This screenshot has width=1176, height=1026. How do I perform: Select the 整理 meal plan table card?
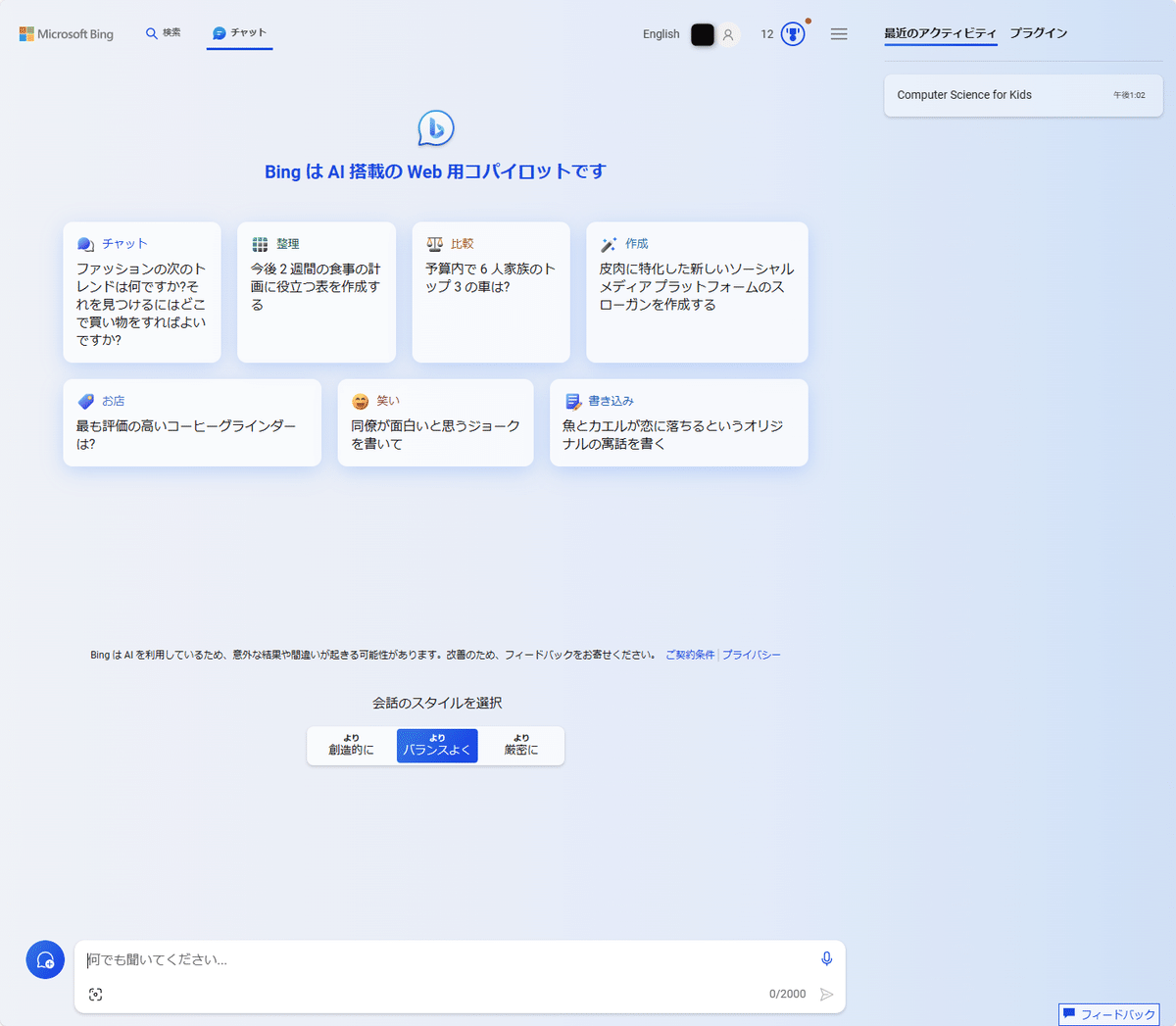click(317, 292)
